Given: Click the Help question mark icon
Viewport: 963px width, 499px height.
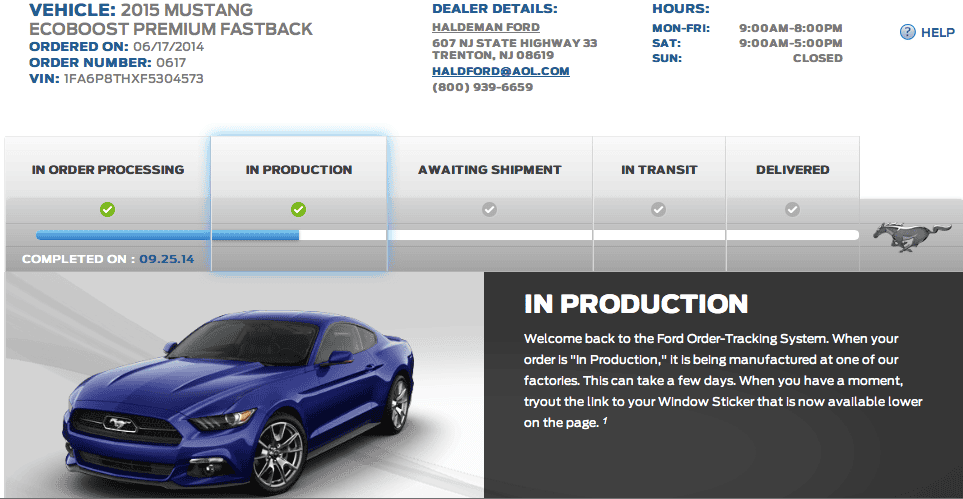Looking at the screenshot, I should click(x=907, y=33).
